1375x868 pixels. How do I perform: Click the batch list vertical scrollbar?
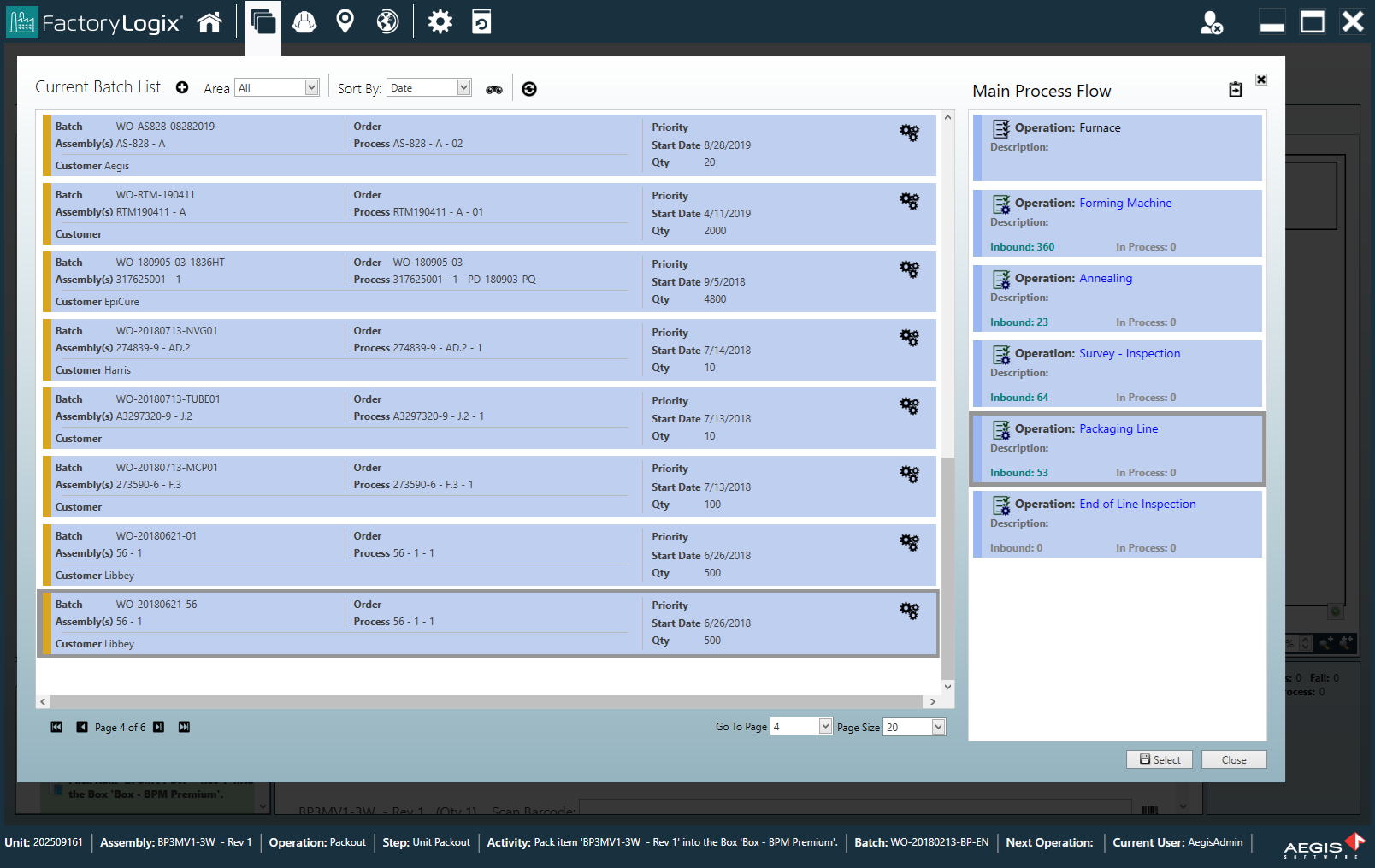point(947,564)
